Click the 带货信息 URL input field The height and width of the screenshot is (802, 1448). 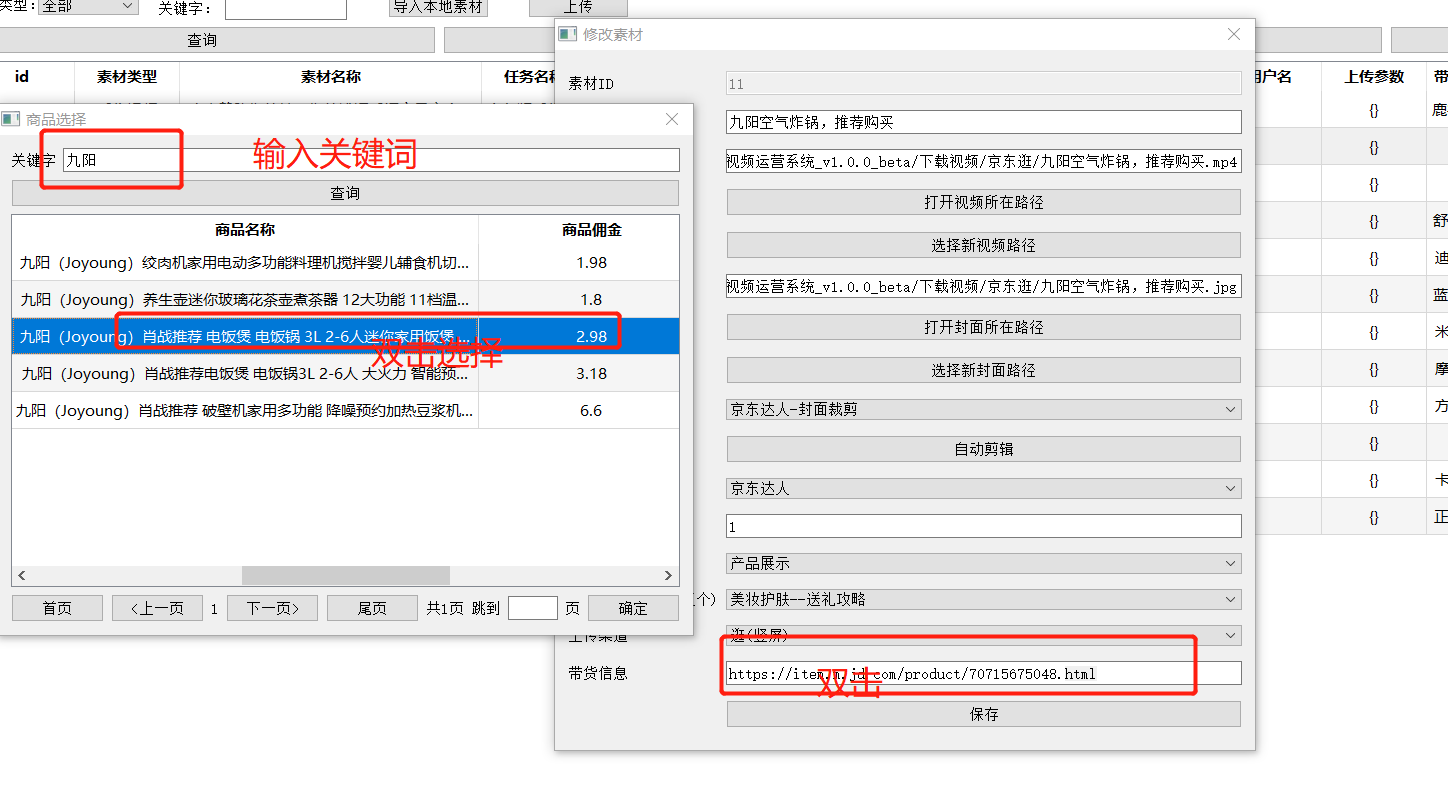984,673
